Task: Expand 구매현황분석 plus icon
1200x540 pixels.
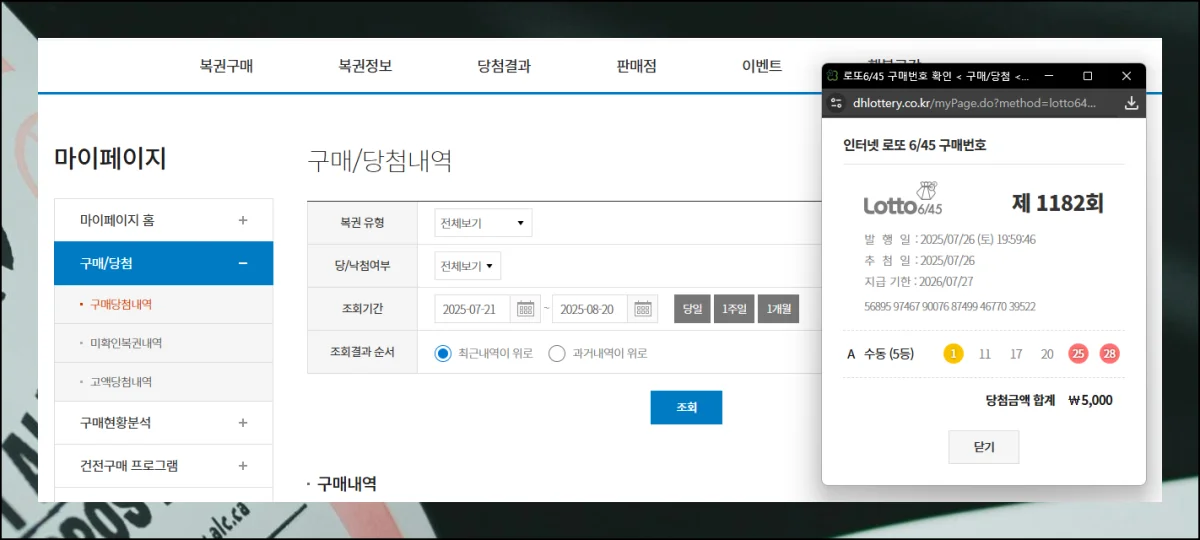Action: tap(243, 423)
